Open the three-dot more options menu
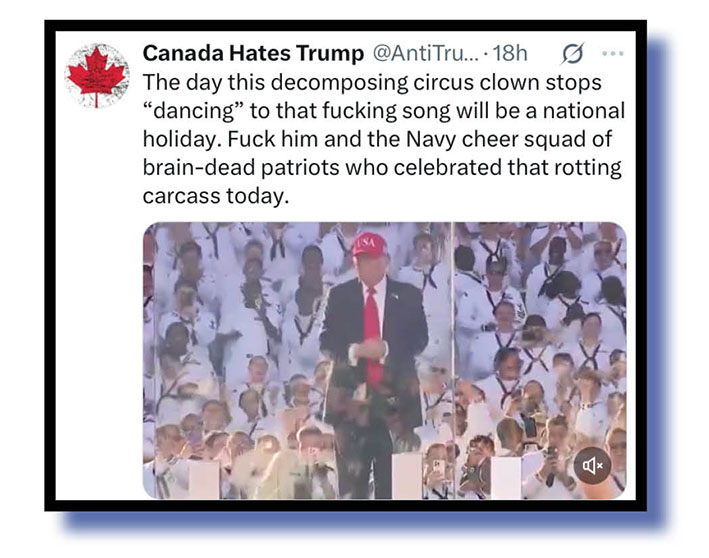709x558 pixels. (x=613, y=53)
